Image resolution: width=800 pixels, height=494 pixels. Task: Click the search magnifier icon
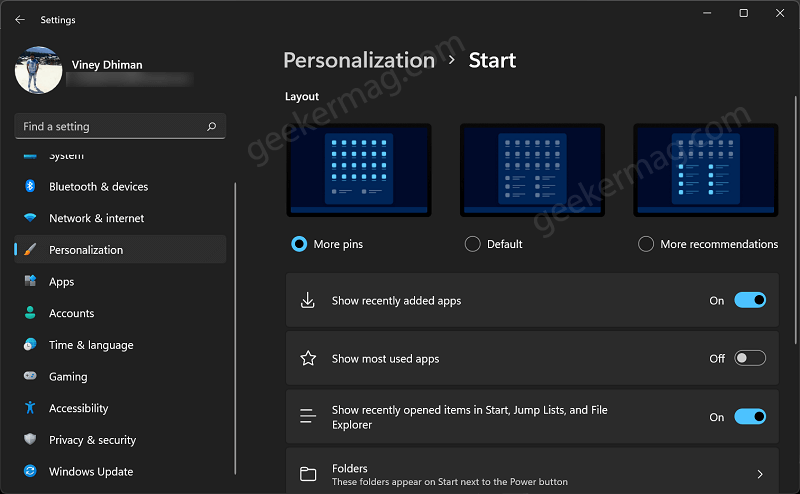pyautogui.click(x=211, y=126)
